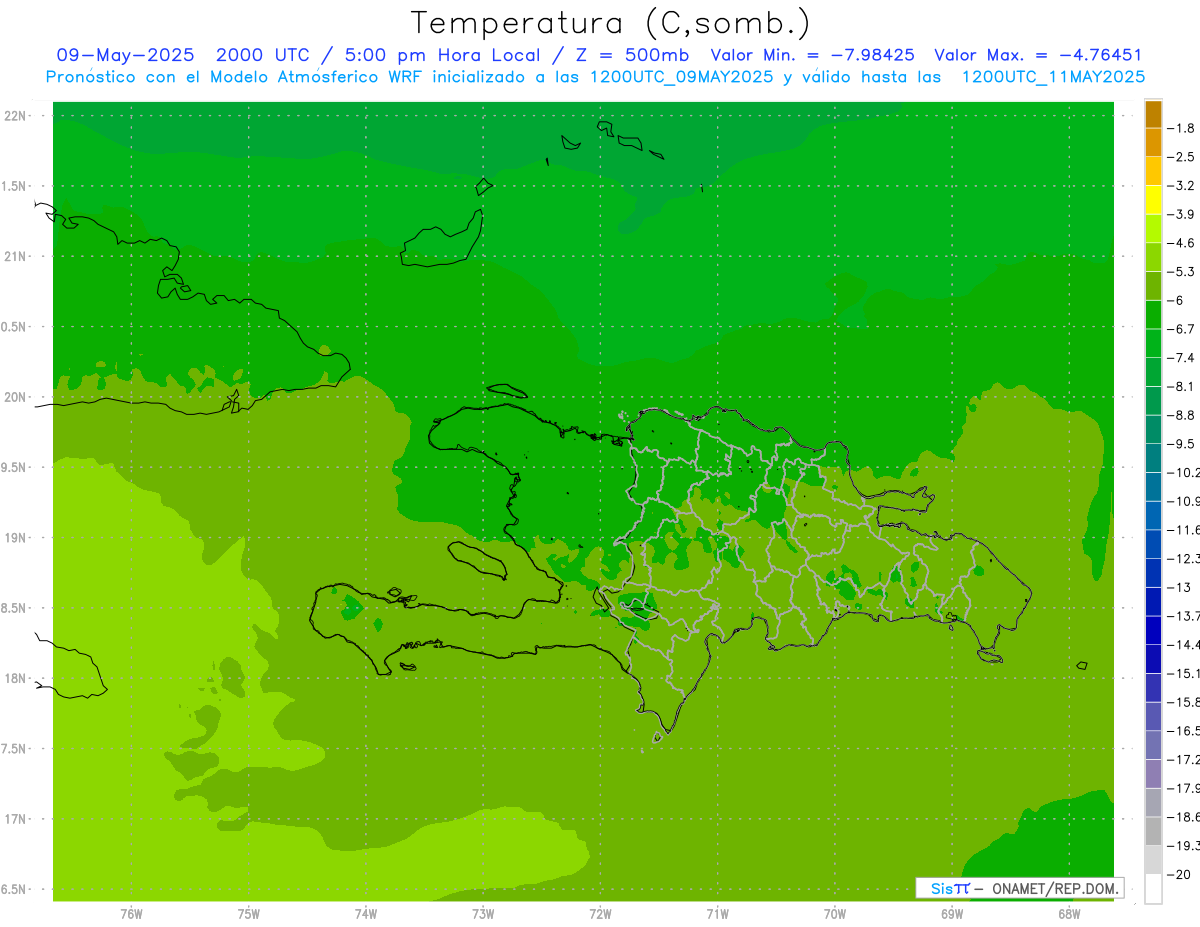
Task: Click the "-17.2" color scale label
Action: pos(1182,760)
